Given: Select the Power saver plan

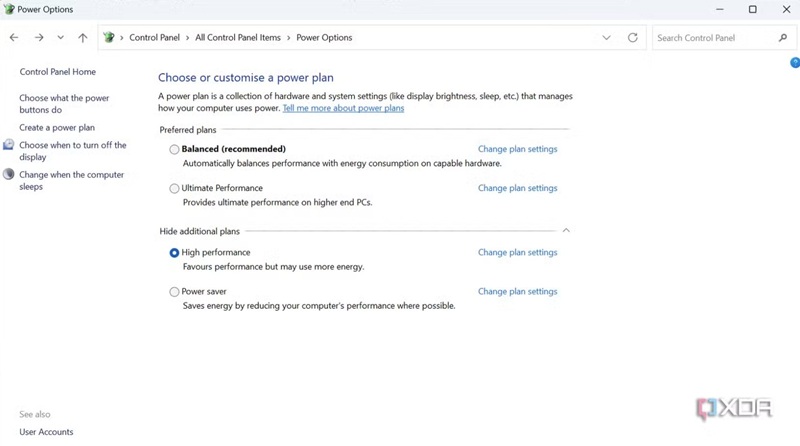Looking at the screenshot, I should (x=175, y=292).
